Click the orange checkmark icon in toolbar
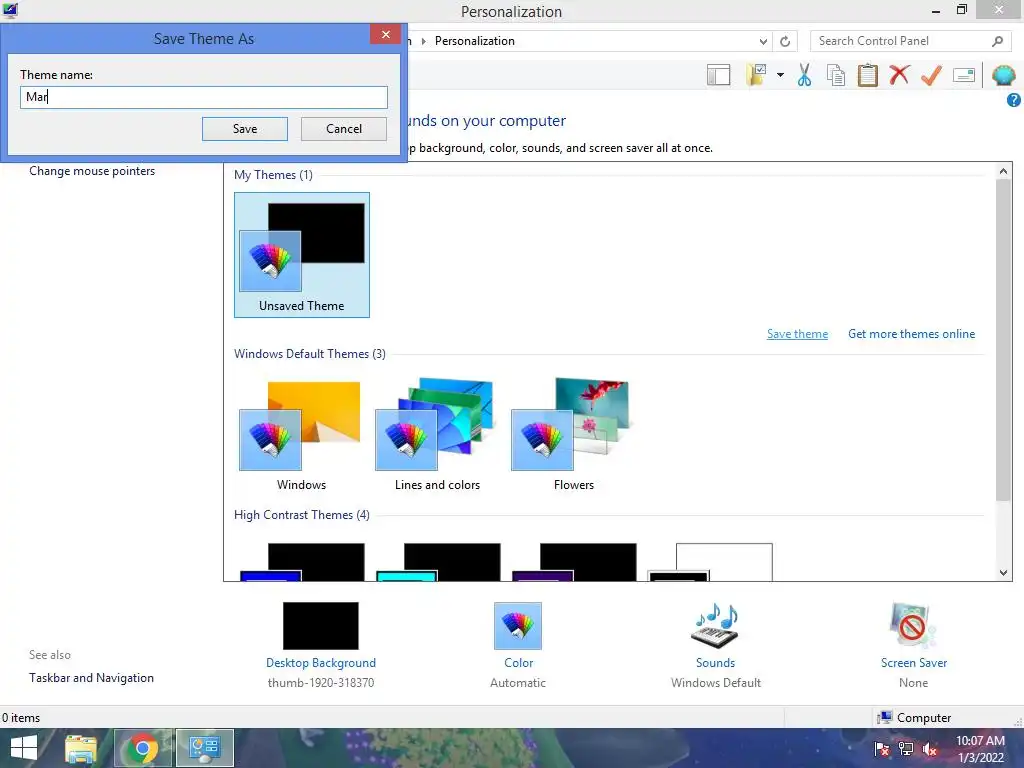Image resolution: width=1024 pixels, height=768 pixels. (x=931, y=75)
